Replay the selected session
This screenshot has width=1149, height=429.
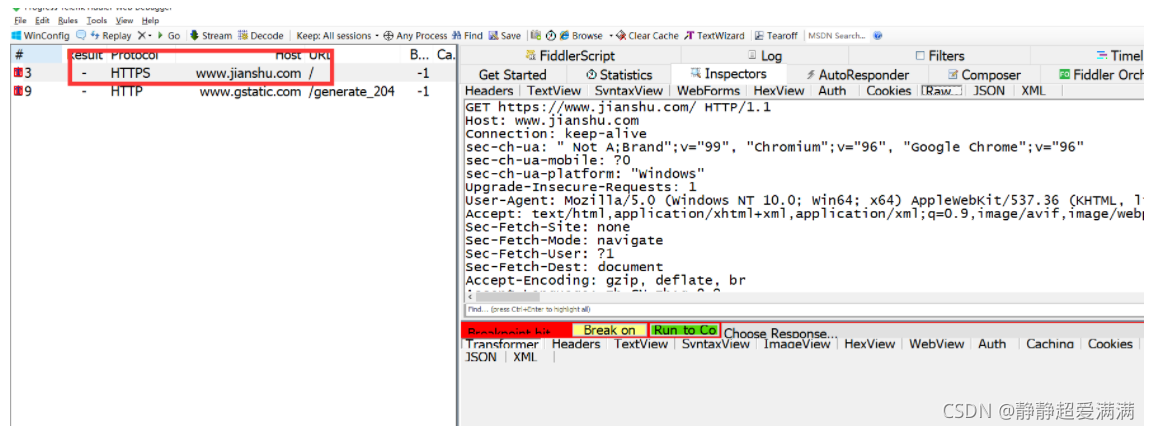pyautogui.click(x=111, y=35)
